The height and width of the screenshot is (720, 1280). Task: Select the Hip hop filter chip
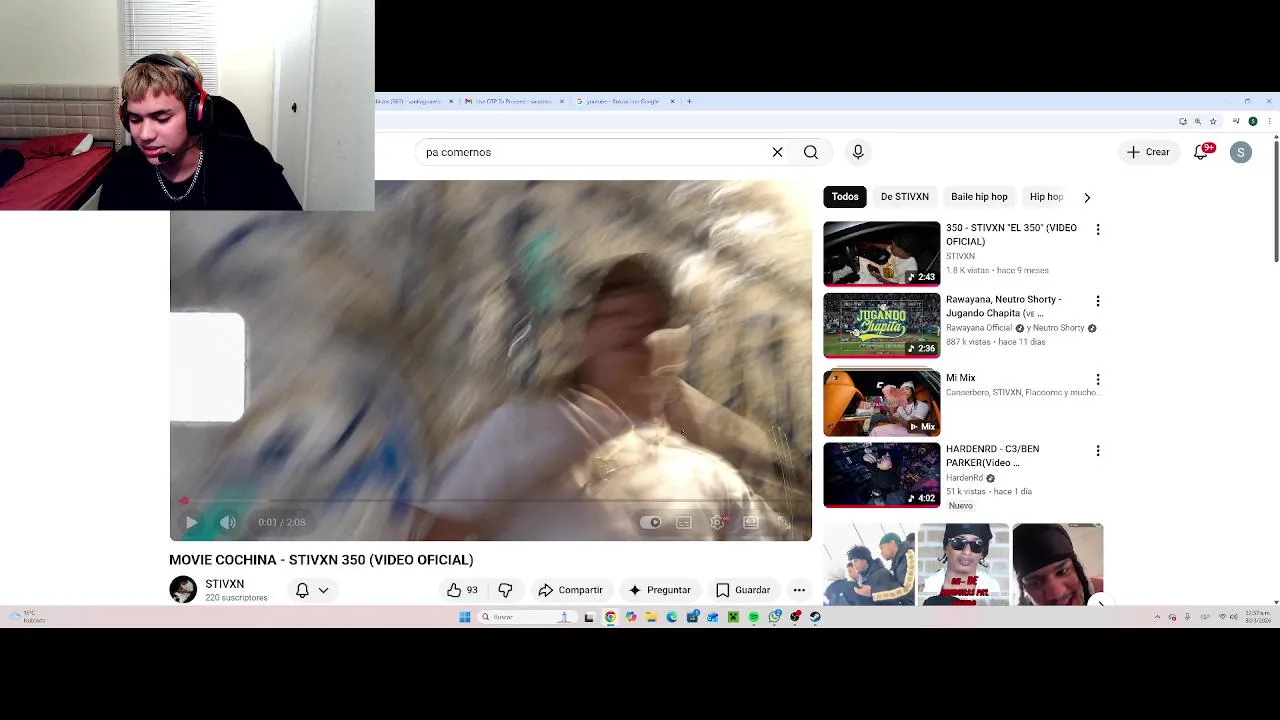[x=1046, y=197]
